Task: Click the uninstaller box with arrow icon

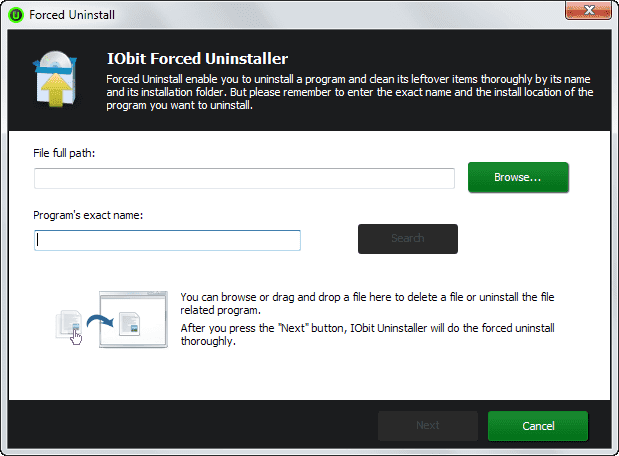Action: coord(54,79)
